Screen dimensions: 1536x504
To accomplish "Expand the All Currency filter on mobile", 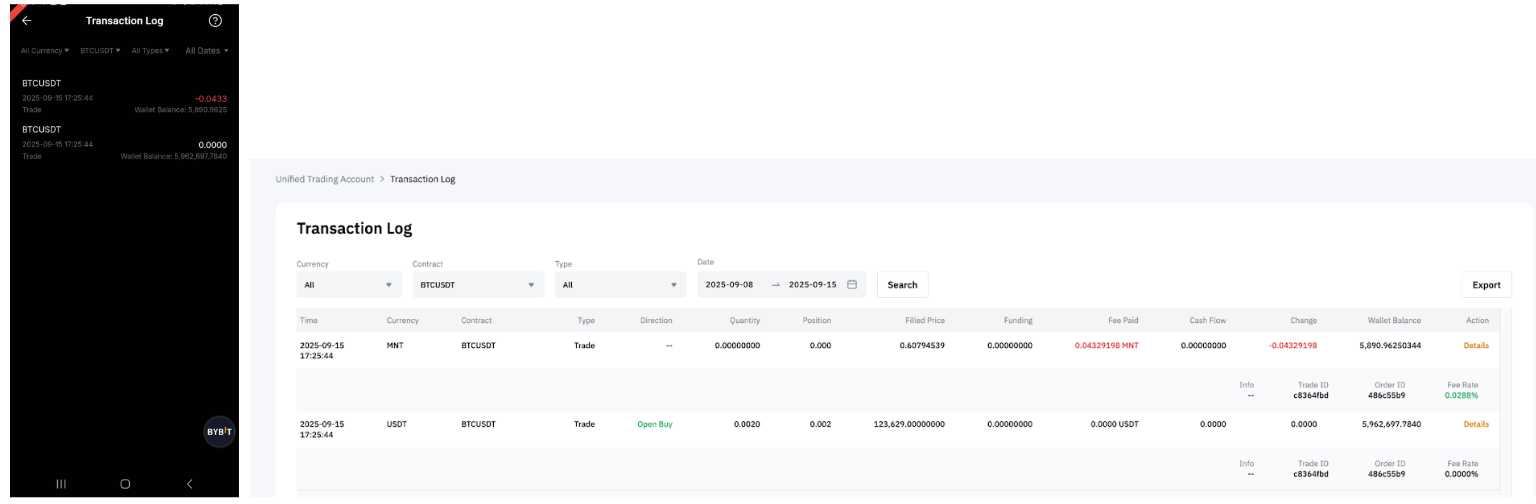I will point(45,50).
